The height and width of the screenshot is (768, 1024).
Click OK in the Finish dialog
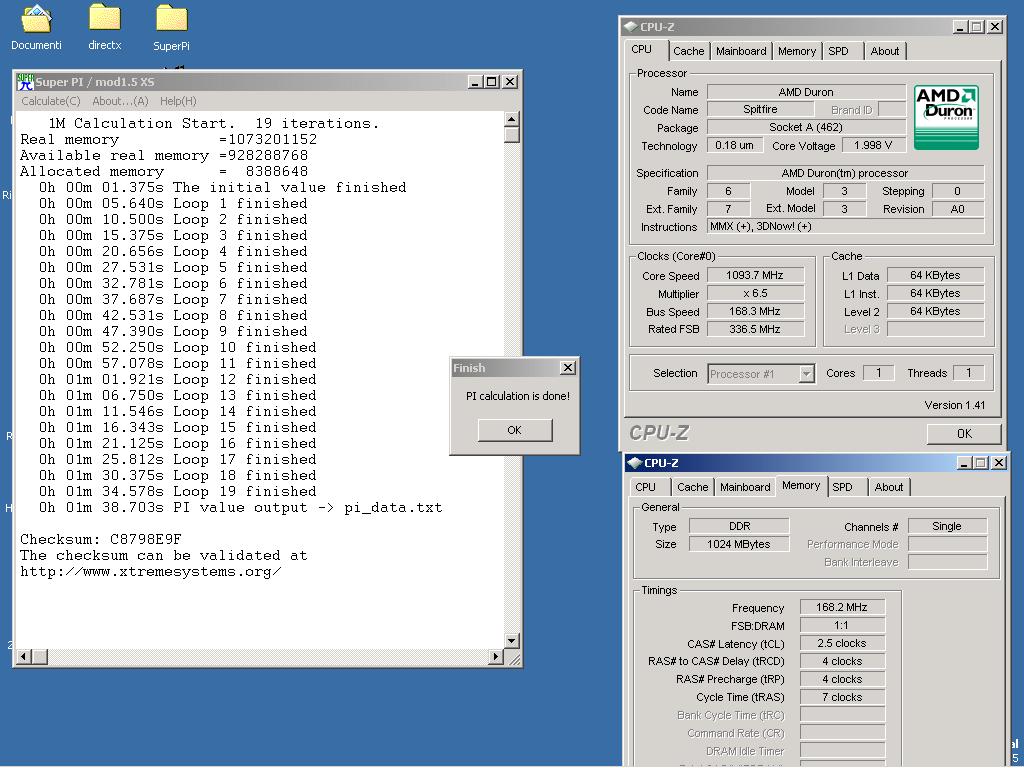pos(515,430)
